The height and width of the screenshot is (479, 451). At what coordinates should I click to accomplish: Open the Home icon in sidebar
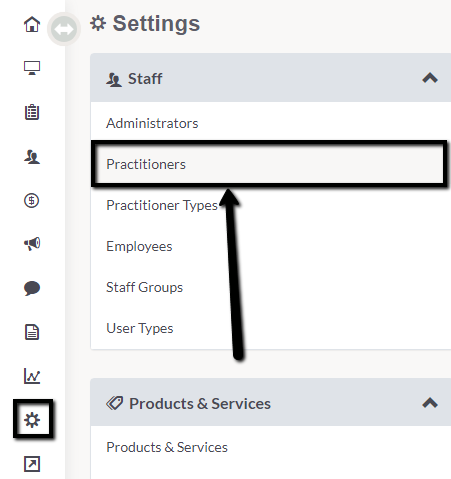tap(32, 24)
